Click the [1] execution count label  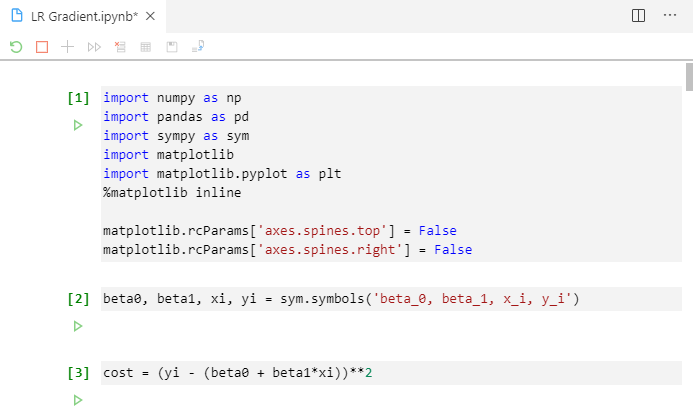77,98
